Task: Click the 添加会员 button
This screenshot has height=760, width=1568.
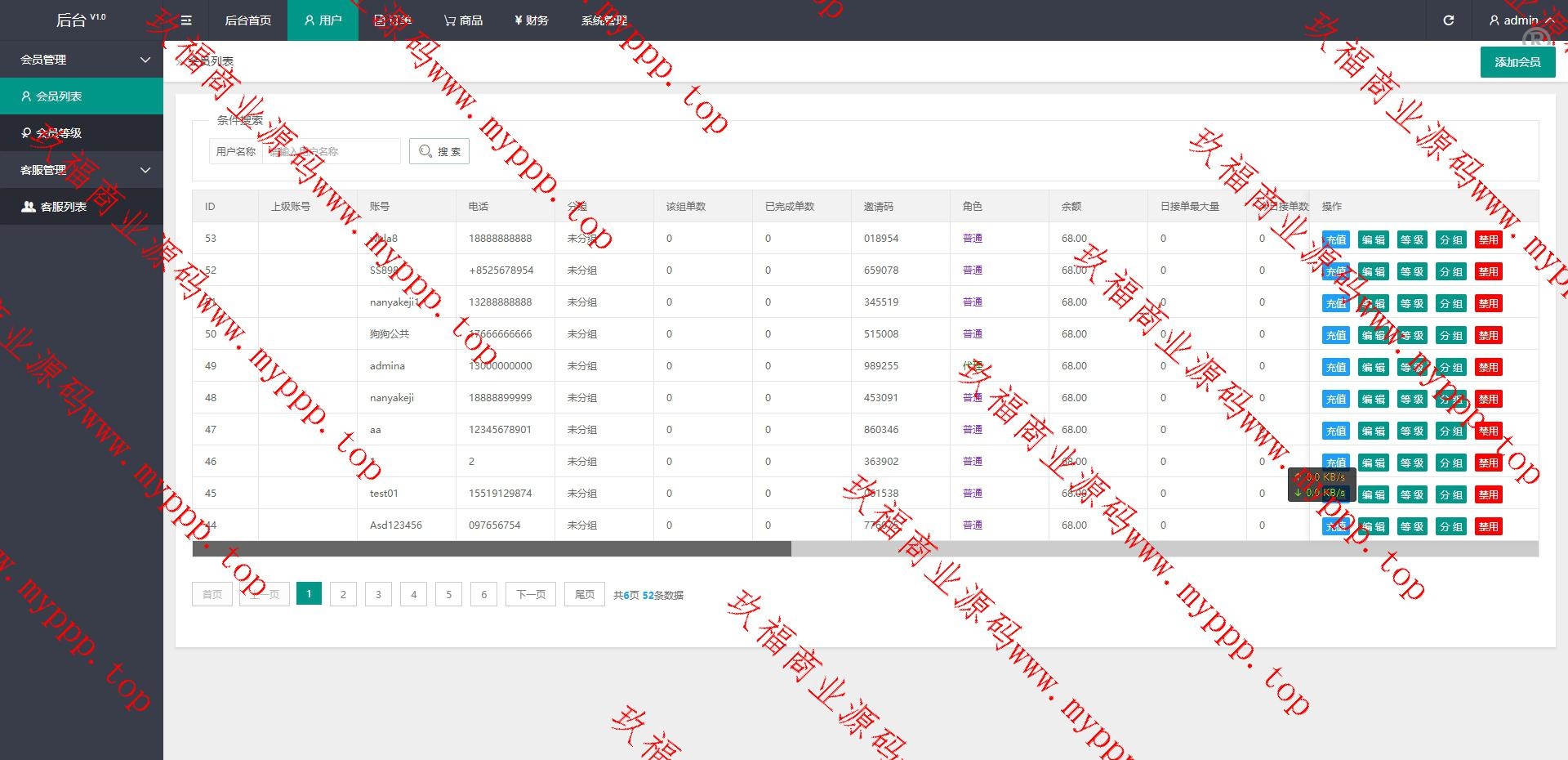Action: click(x=1517, y=62)
